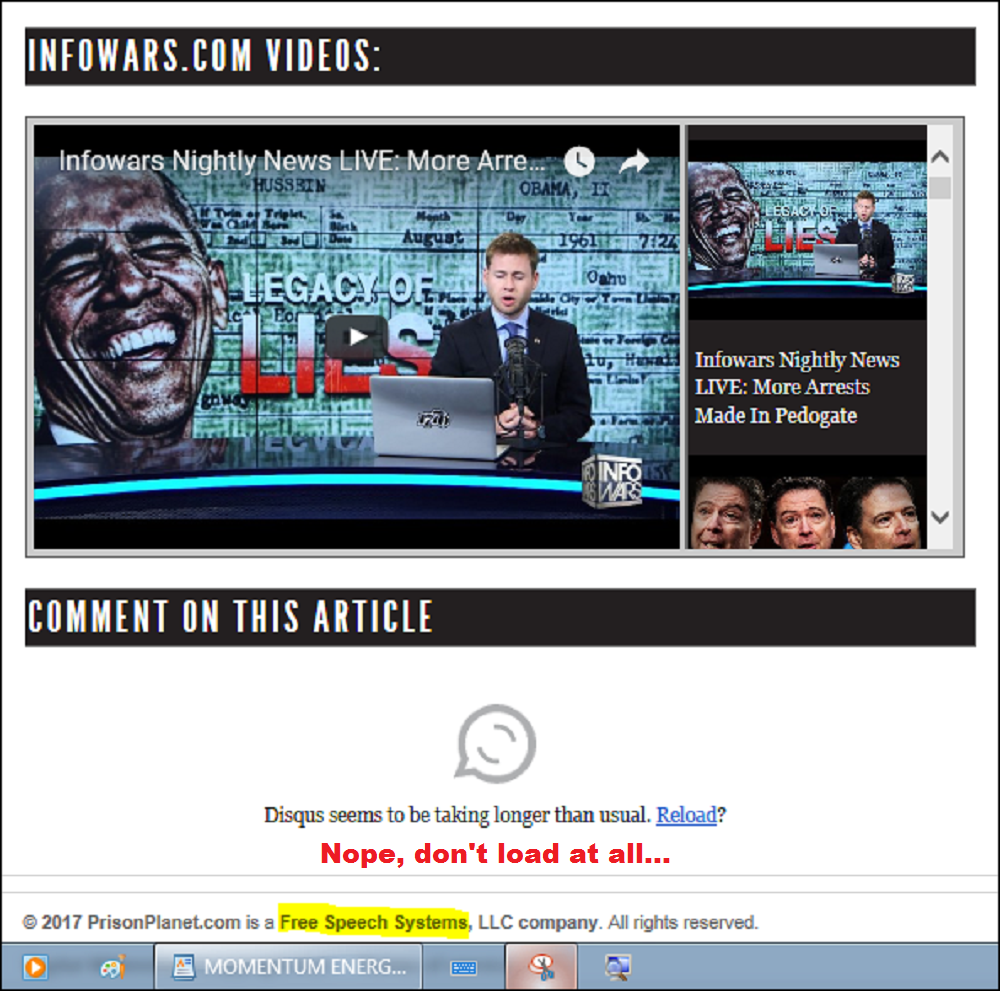Click the Disqus loading speech bubble icon

click(x=496, y=742)
